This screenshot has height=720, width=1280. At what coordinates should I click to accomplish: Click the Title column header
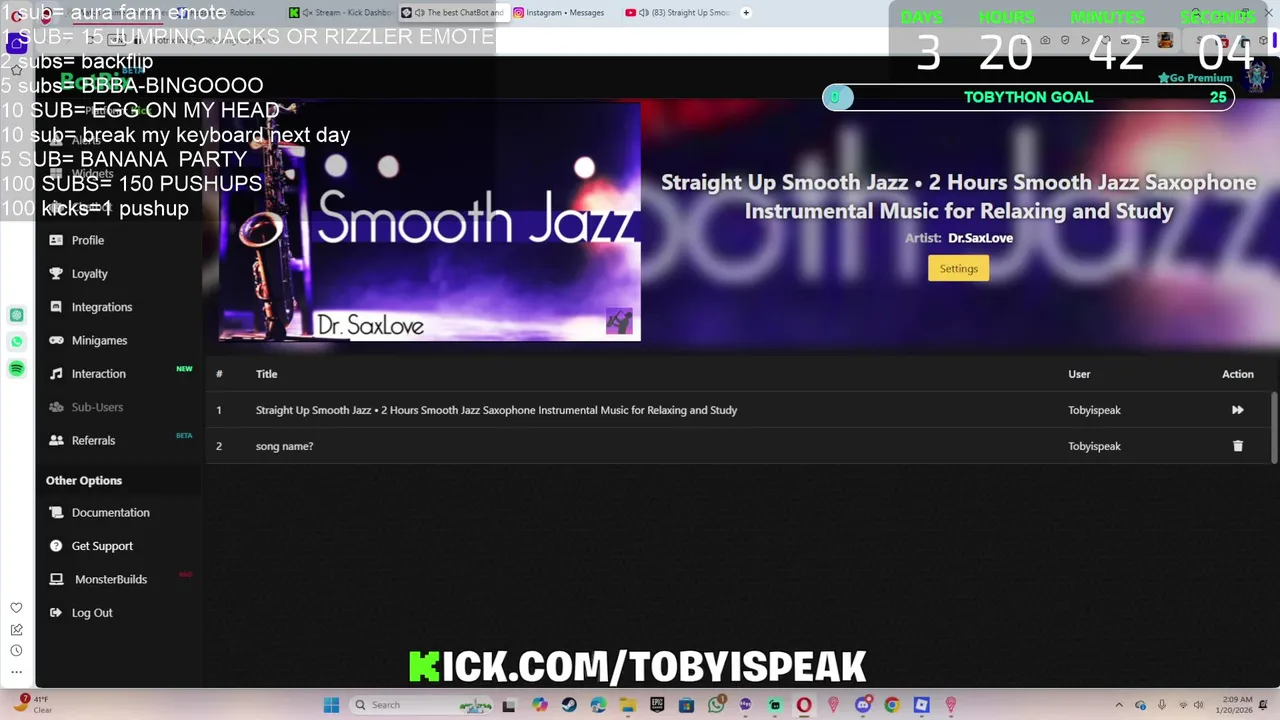pos(266,374)
